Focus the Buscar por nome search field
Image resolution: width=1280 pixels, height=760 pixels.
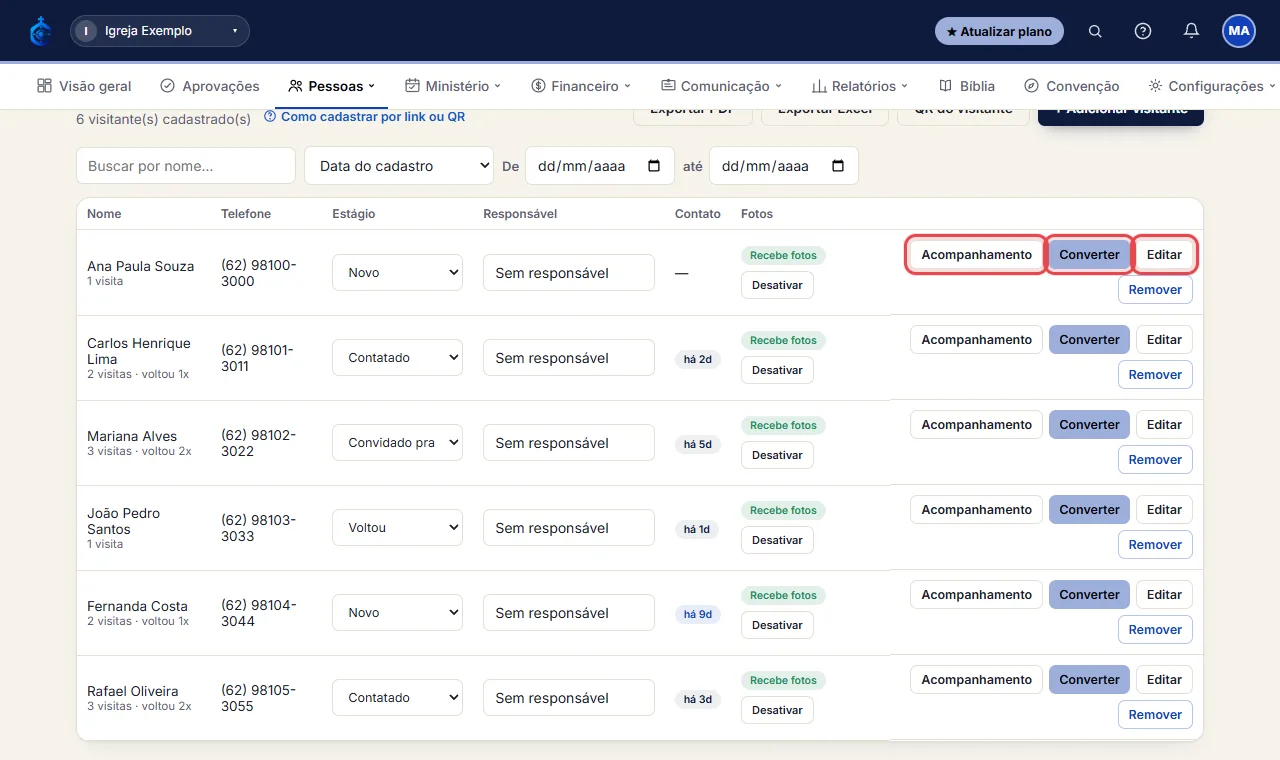pyautogui.click(x=186, y=166)
